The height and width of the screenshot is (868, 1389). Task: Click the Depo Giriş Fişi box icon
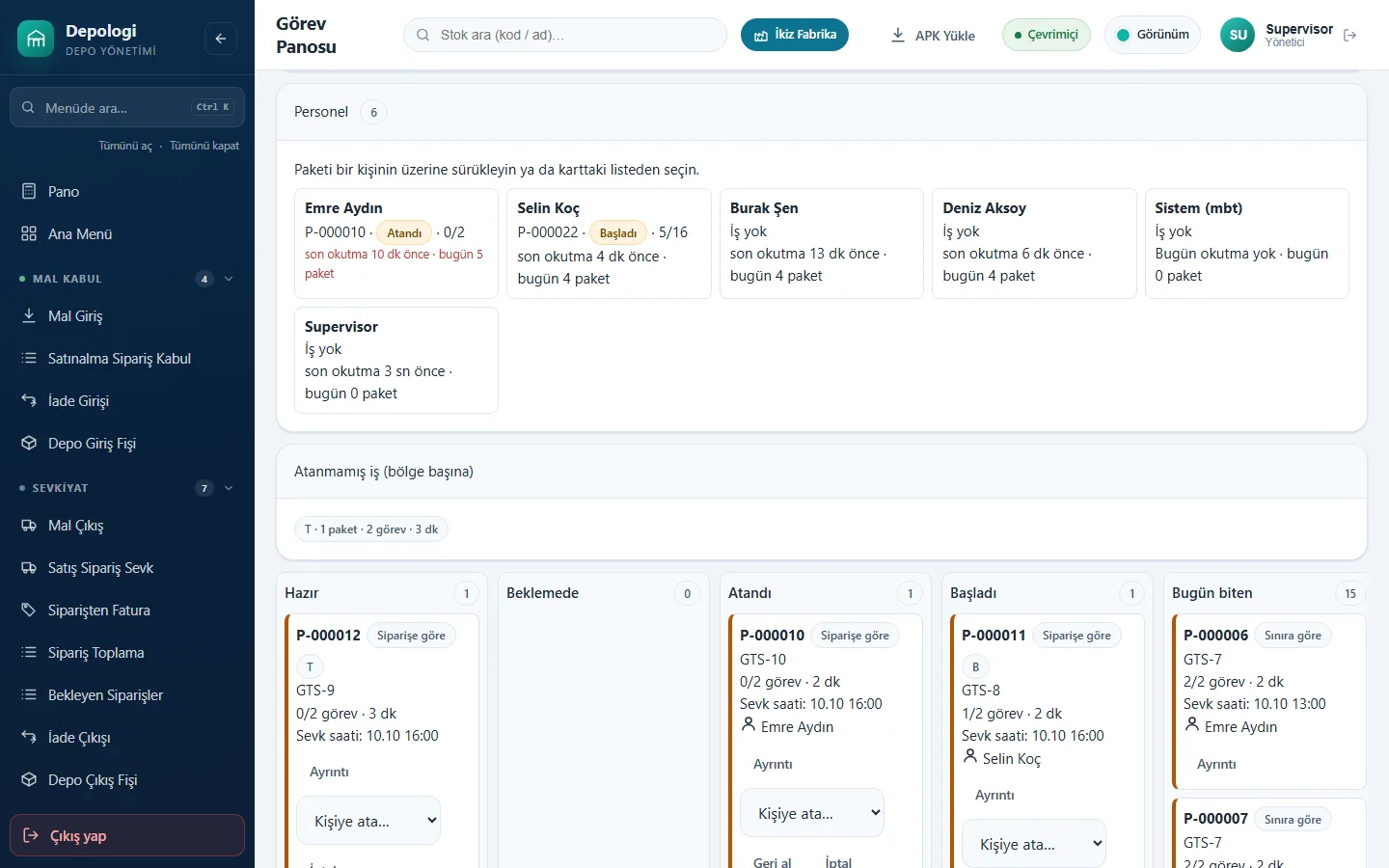click(29, 443)
